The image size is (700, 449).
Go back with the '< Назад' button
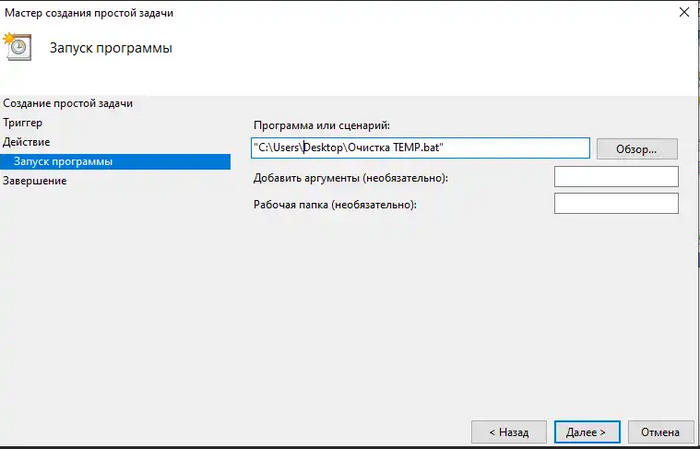[x=509, y=432]
